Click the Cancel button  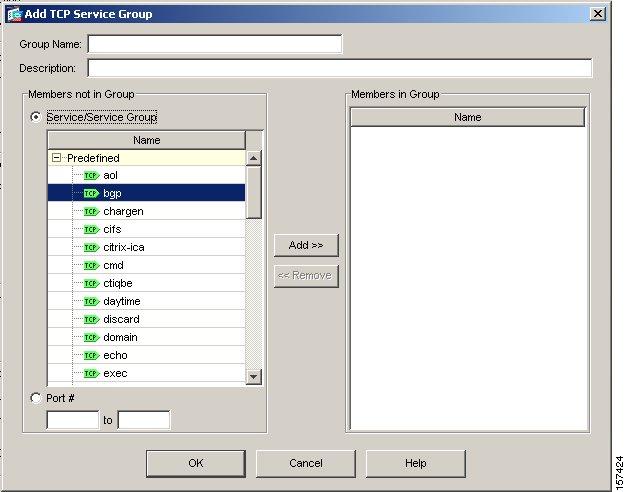306,463
